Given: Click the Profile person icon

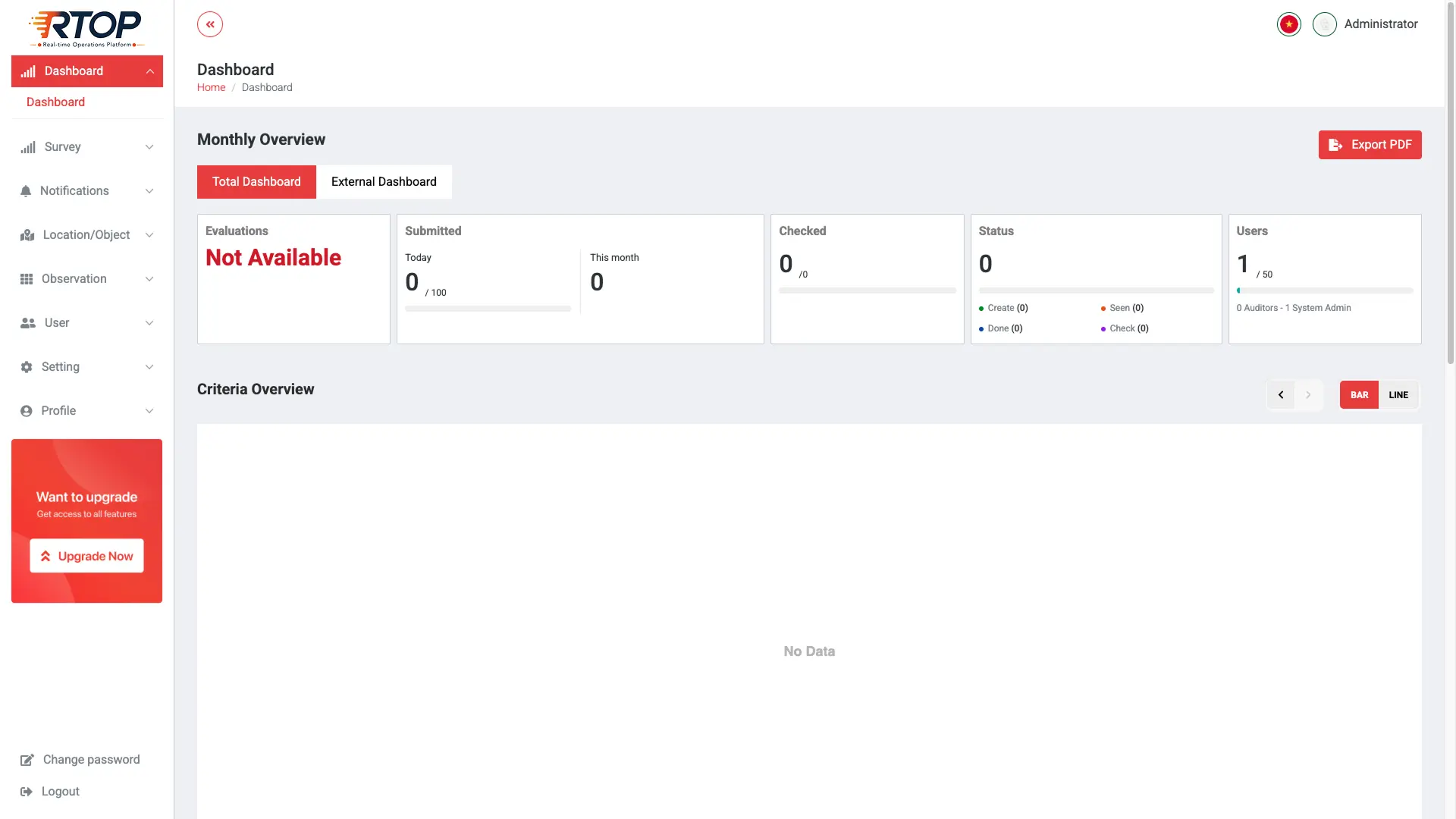Looking at the screenshot, I should click(x=27, y=411).
